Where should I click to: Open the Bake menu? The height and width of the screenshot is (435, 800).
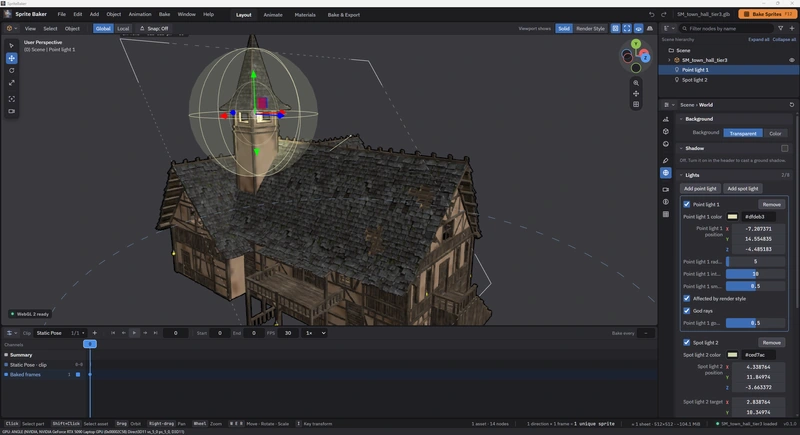[164, 14]
